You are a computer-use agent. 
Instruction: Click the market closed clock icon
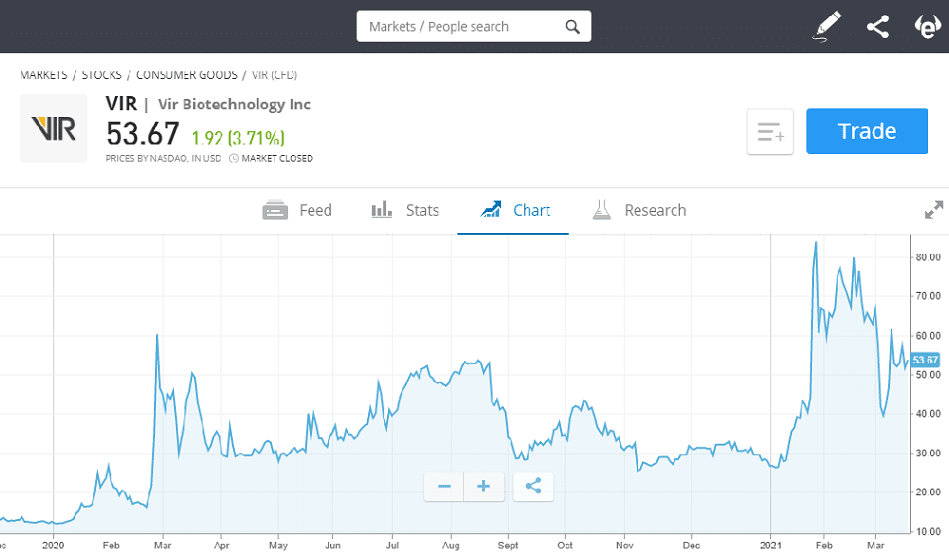tap(234, 159)
